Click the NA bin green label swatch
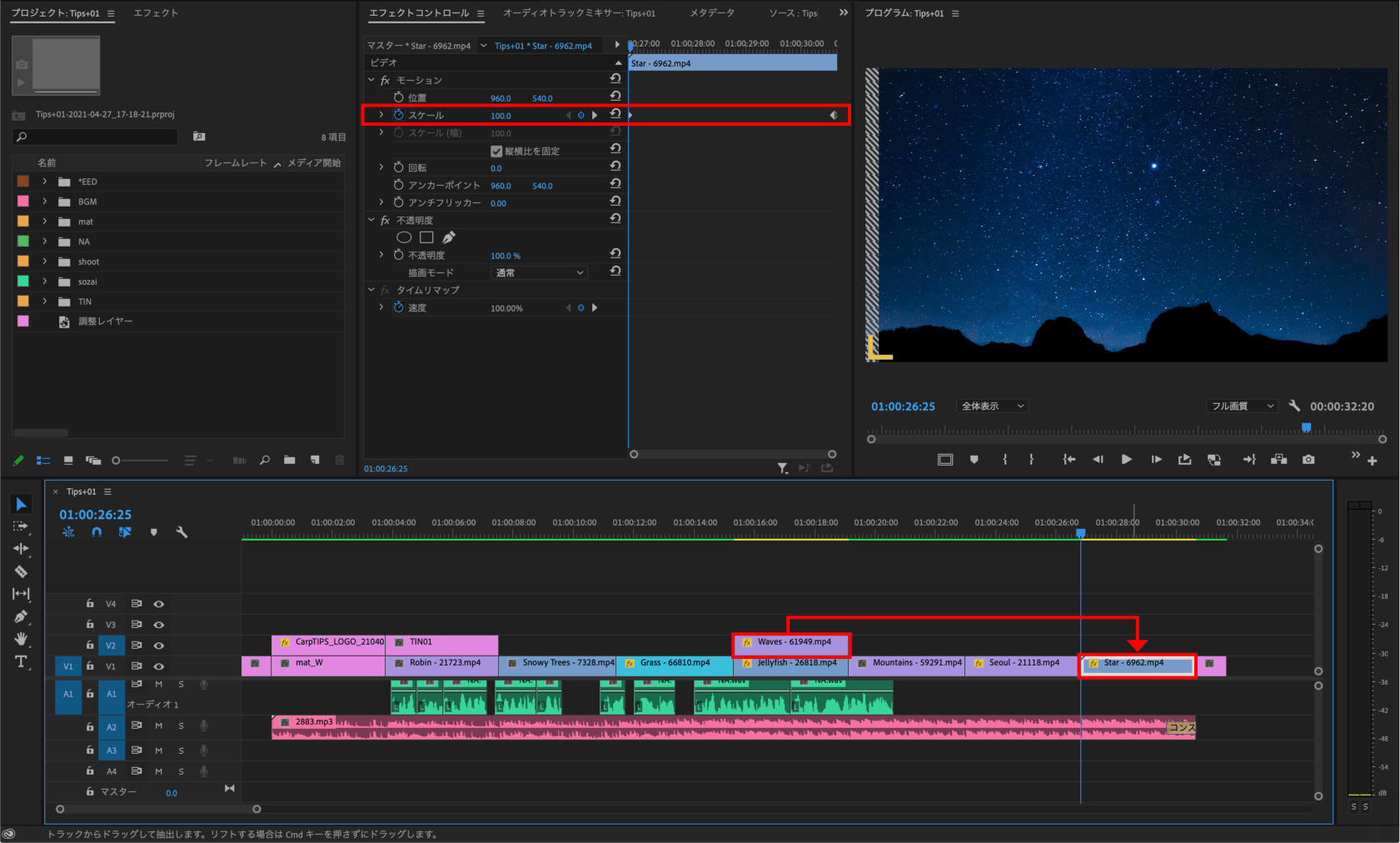 coord(23,241)
